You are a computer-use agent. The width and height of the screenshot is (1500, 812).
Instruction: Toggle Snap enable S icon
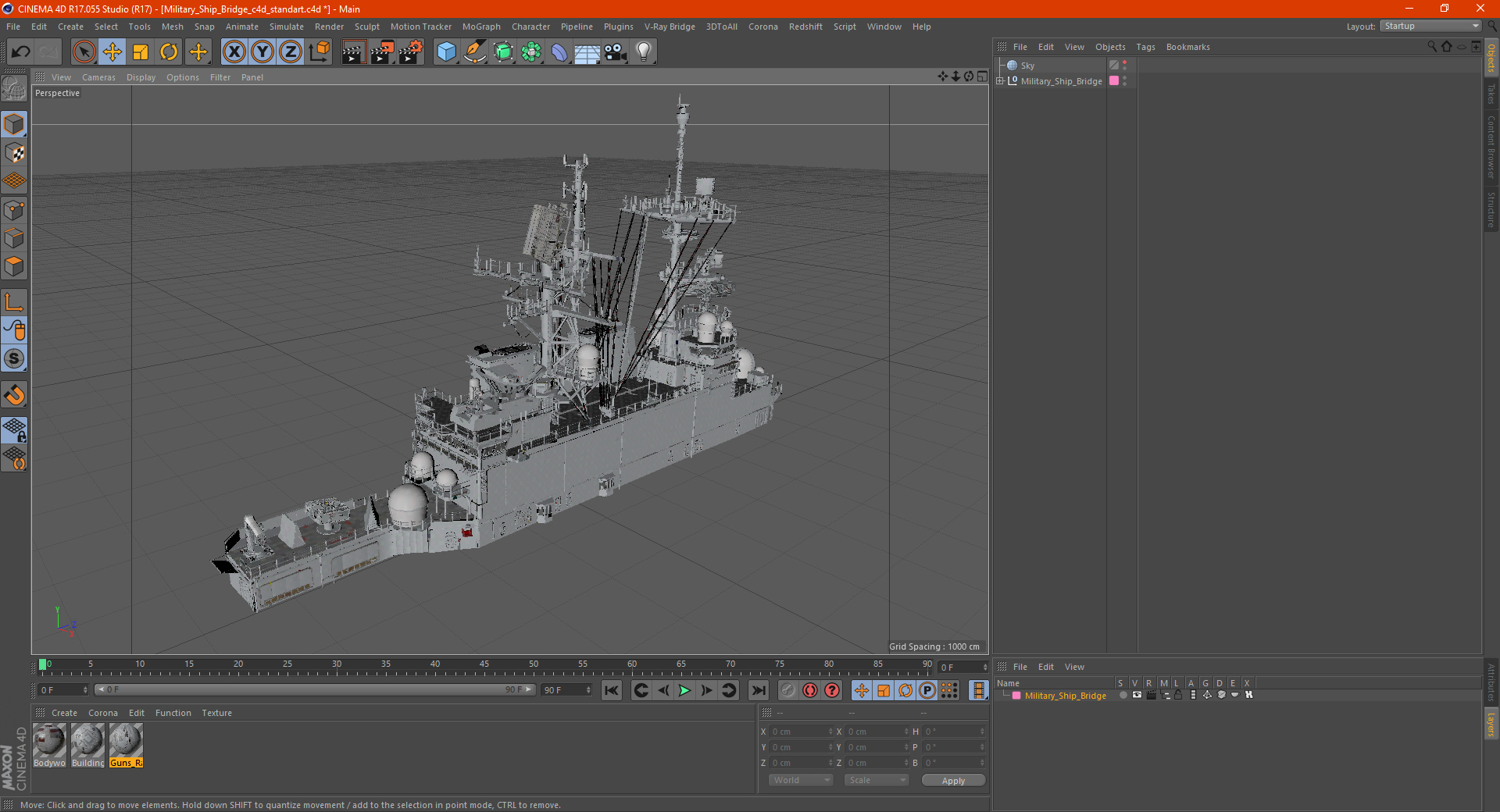coord(14,358)
